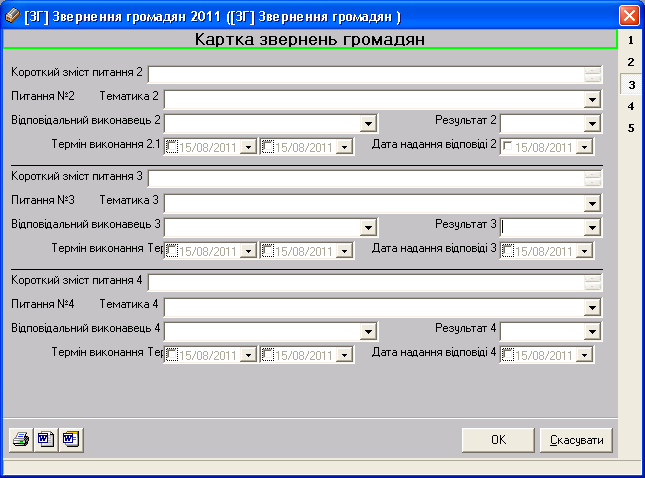
Task: Click the Скасувати button
Action: point(576,440)
